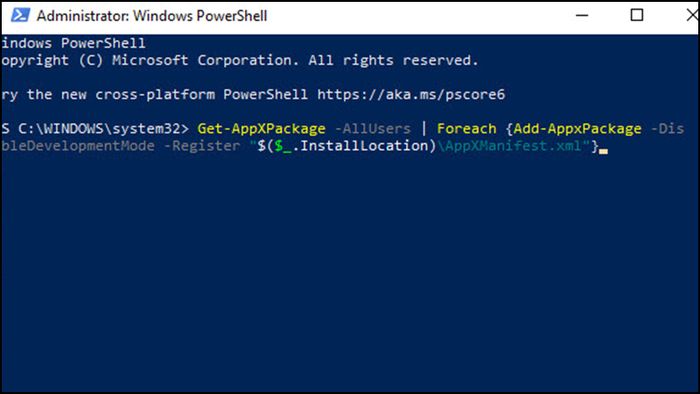Open the PowerShell icon system menu
This screenshot has width=700, height=394.
20,16
